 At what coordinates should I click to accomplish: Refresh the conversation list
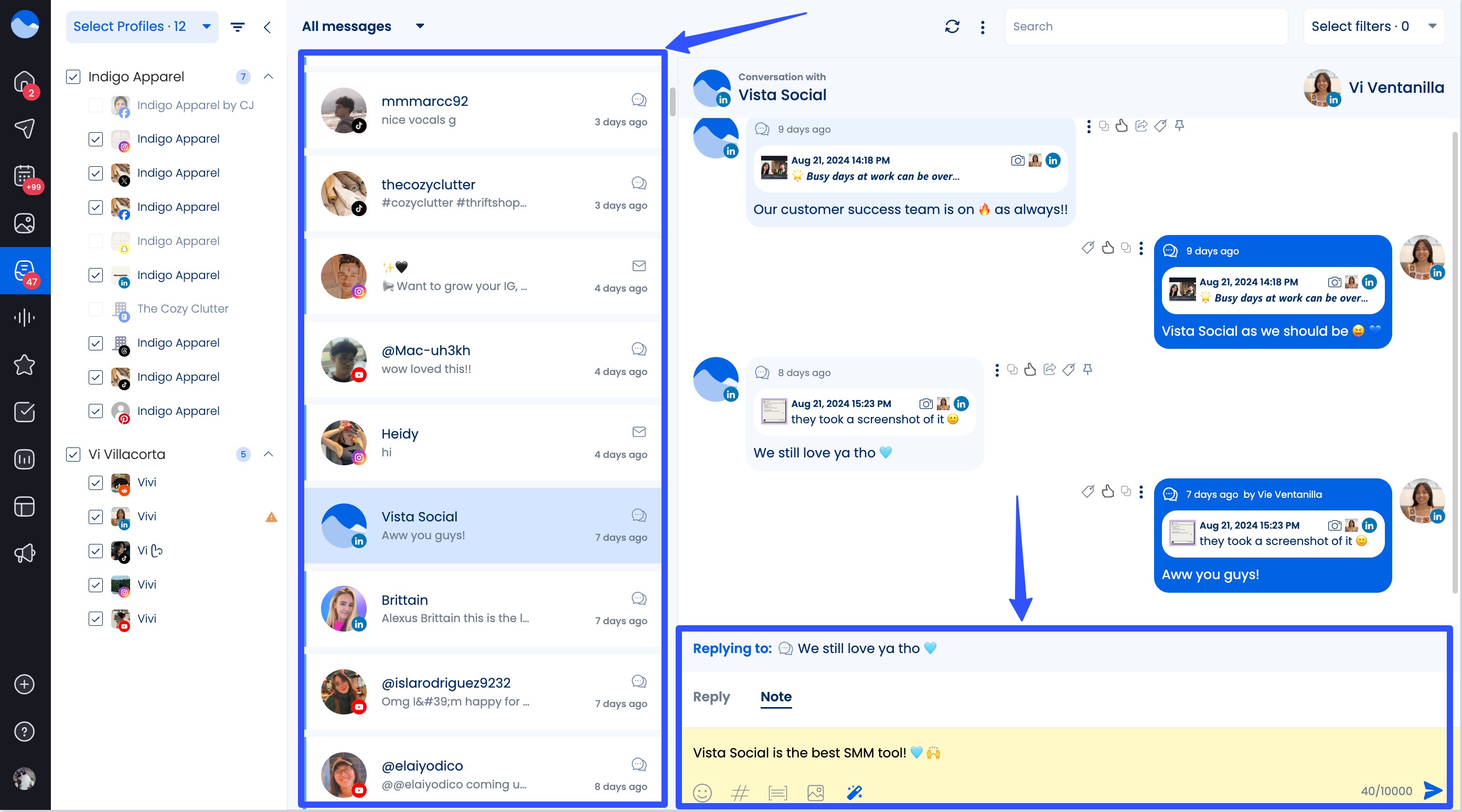(952, 26)
